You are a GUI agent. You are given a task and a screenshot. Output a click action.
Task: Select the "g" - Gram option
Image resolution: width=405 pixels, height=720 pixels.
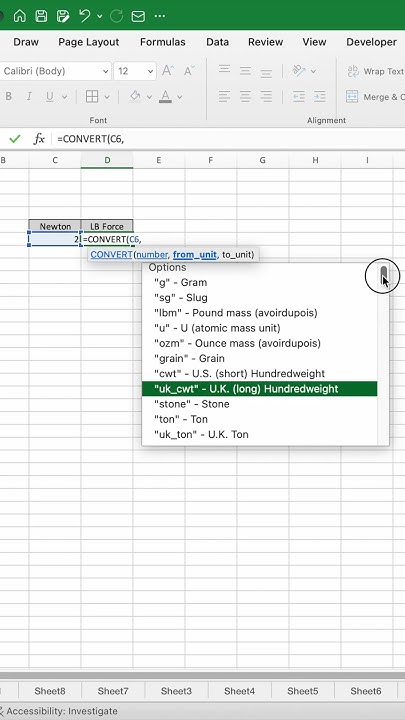pos(259,282)
